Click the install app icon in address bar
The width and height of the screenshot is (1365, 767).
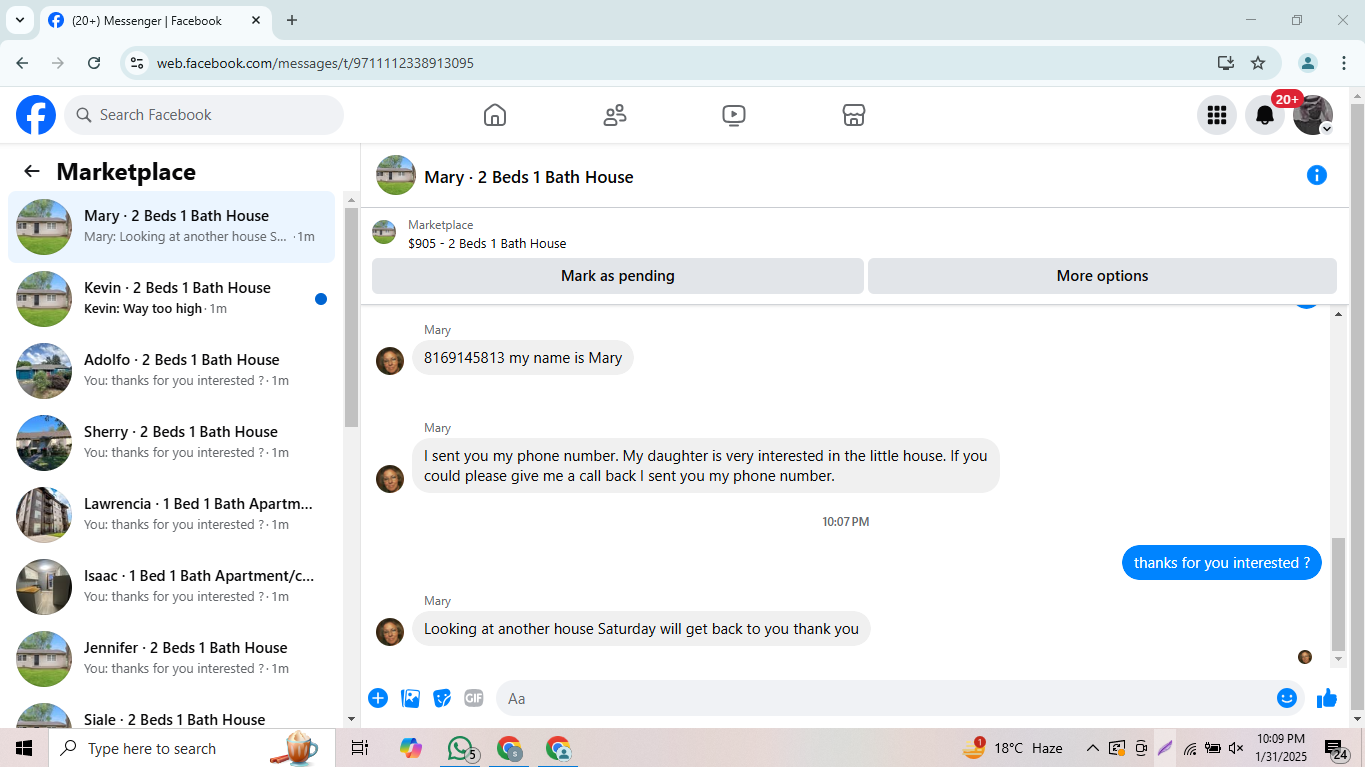[x=1226, y=63]
